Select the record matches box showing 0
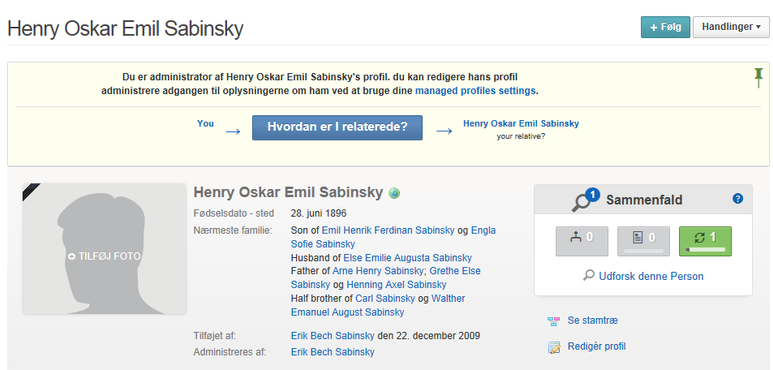This screenshot has width=773, height=370. point(643,241)
